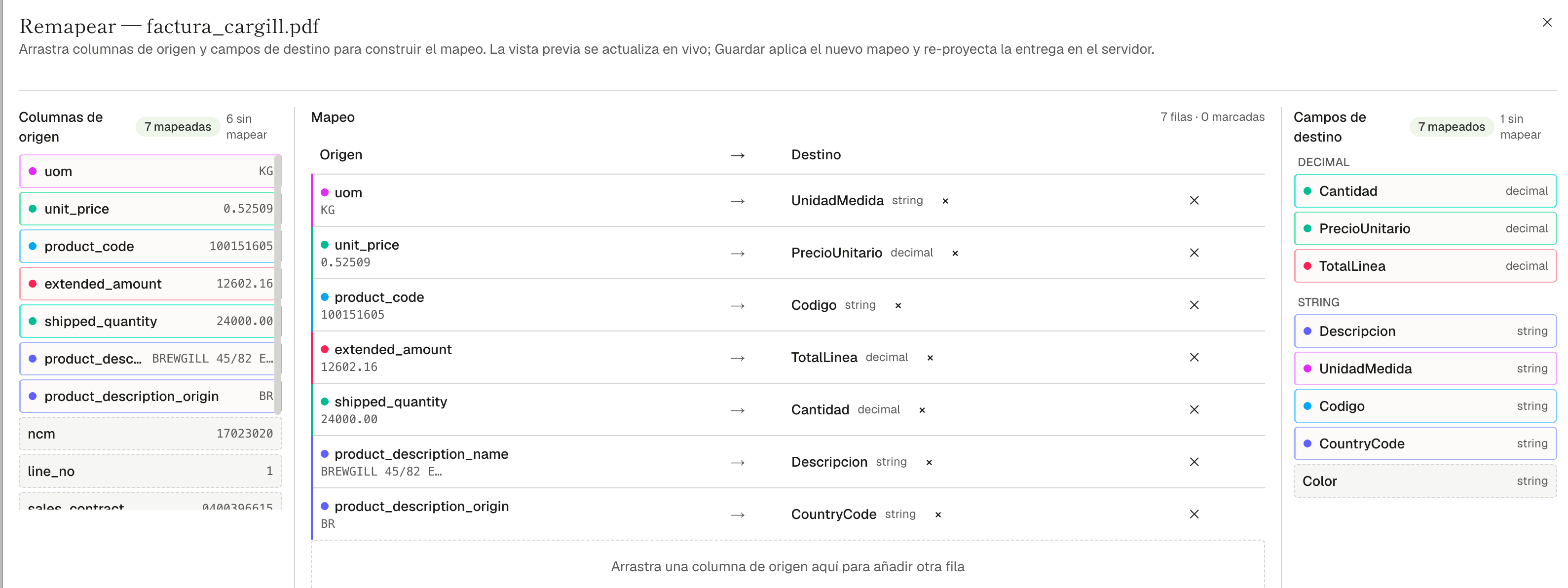The width and height of the screenshot is (1568, 588).
Task: Select the line_no source column
Action: click(149, 471)
